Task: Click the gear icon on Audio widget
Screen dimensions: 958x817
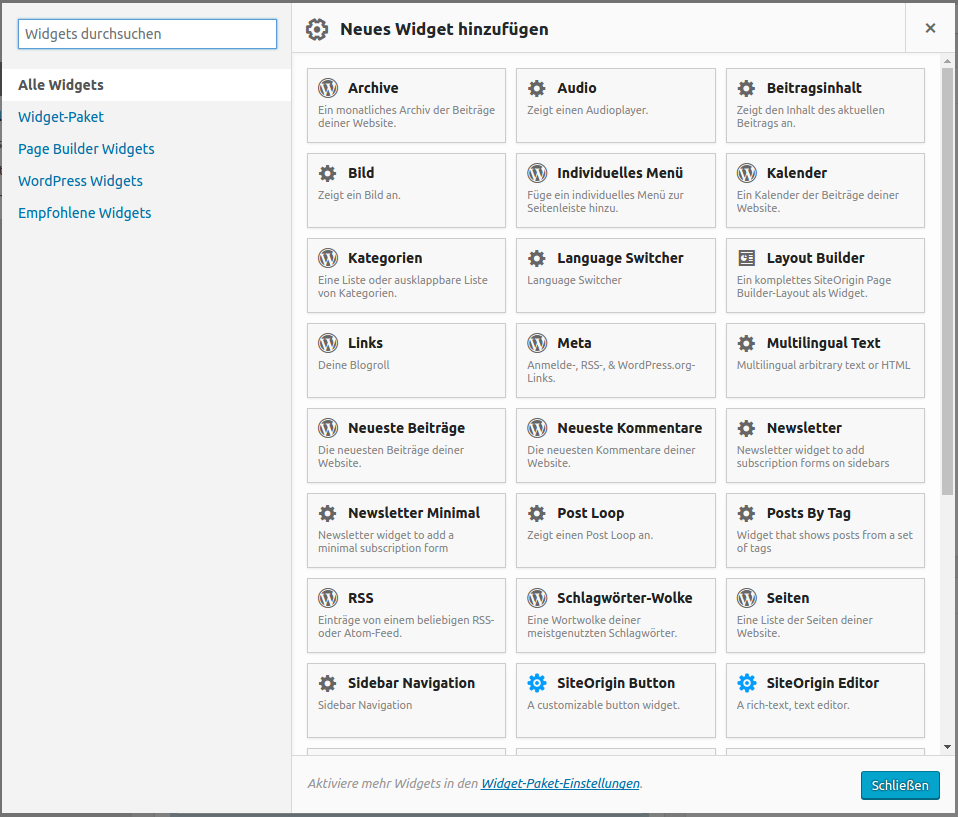Action: tap(537, 88)
